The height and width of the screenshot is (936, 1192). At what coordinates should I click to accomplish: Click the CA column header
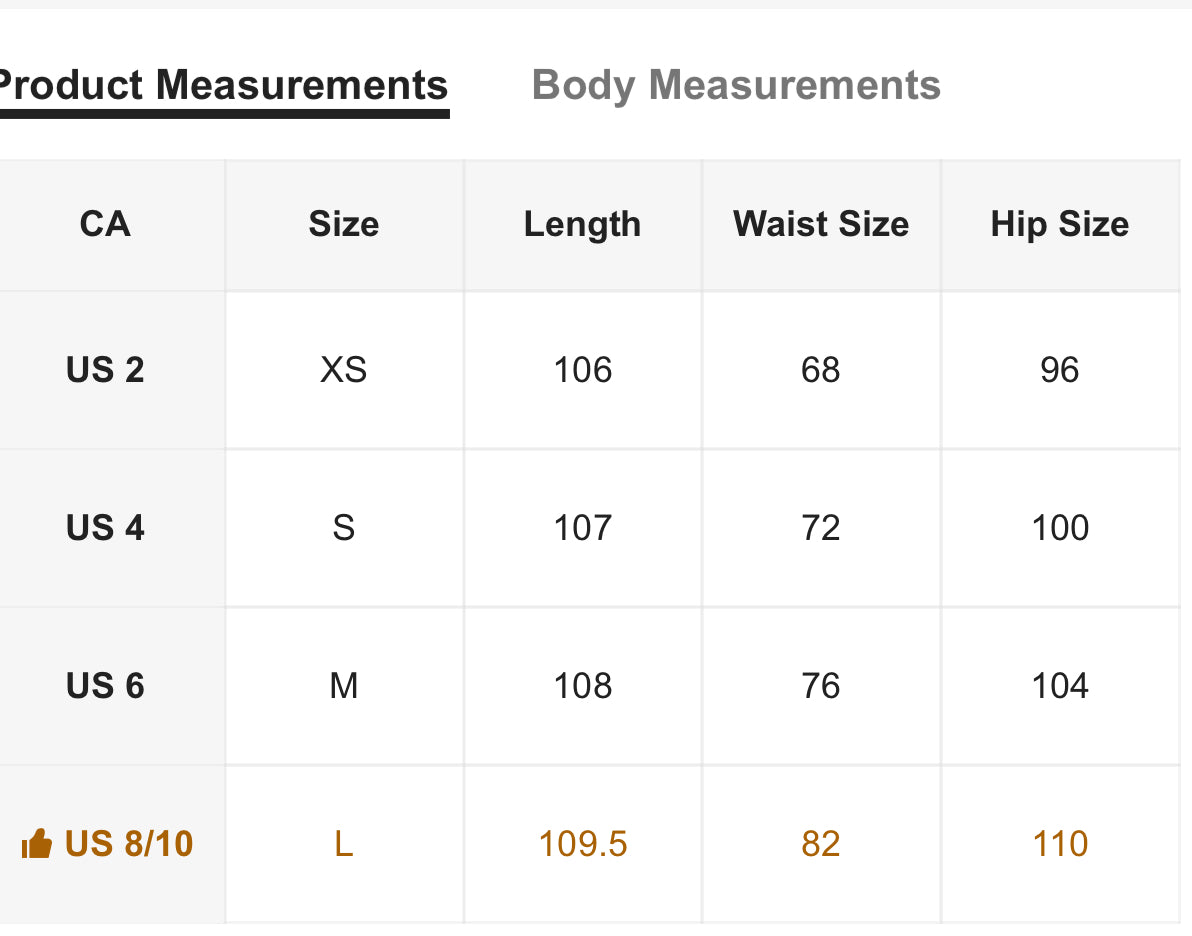(105, 224)
